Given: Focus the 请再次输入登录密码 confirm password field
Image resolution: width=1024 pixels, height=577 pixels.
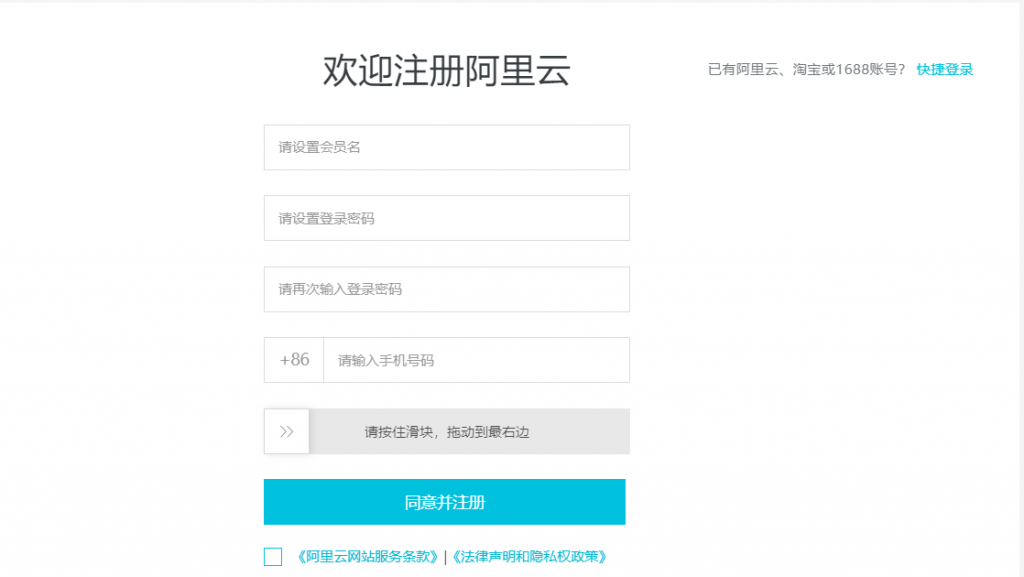Looking at the screenshot, I should [x=447, y=289].
